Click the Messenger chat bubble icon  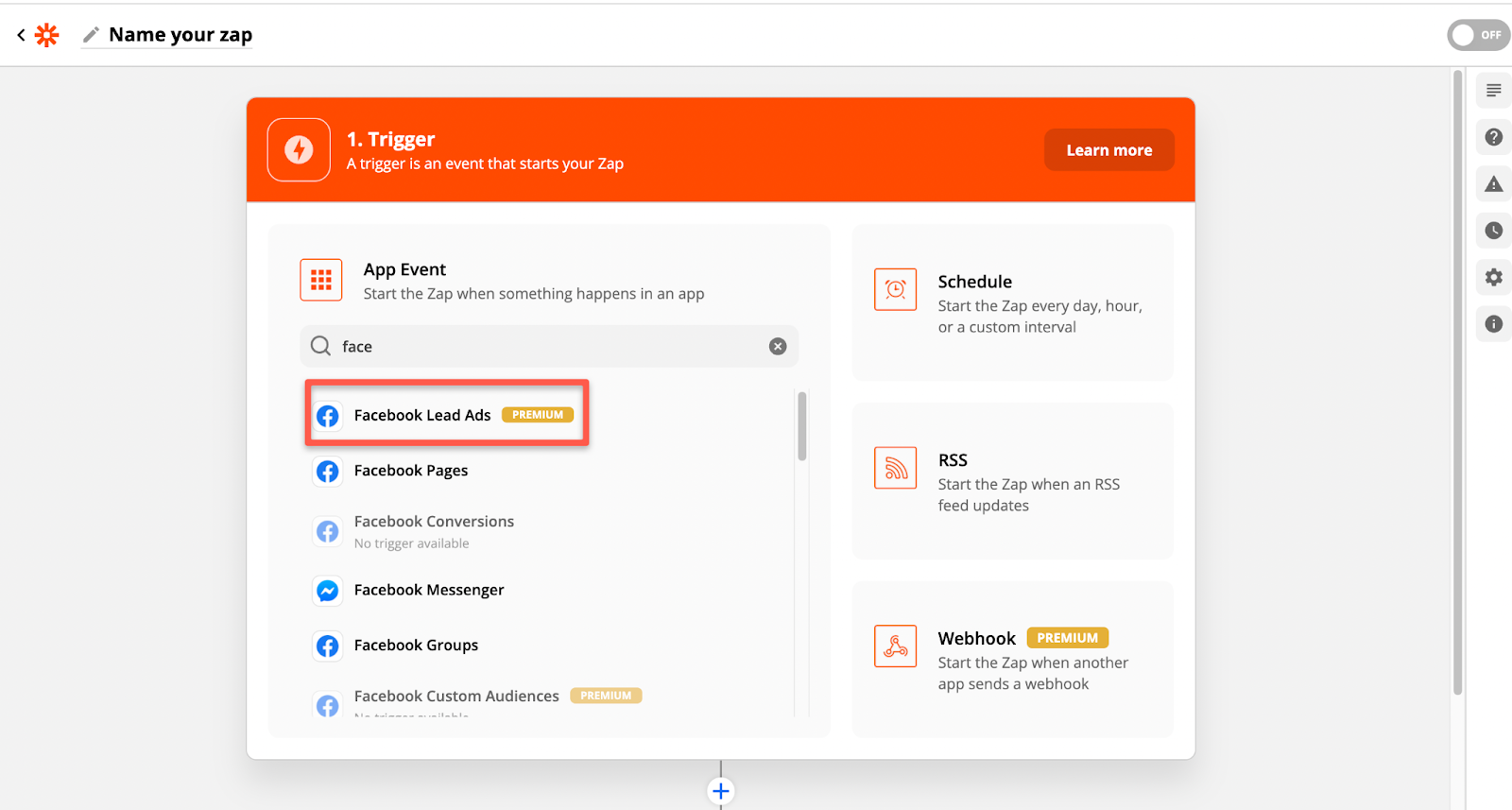click(x=328, y=591)
